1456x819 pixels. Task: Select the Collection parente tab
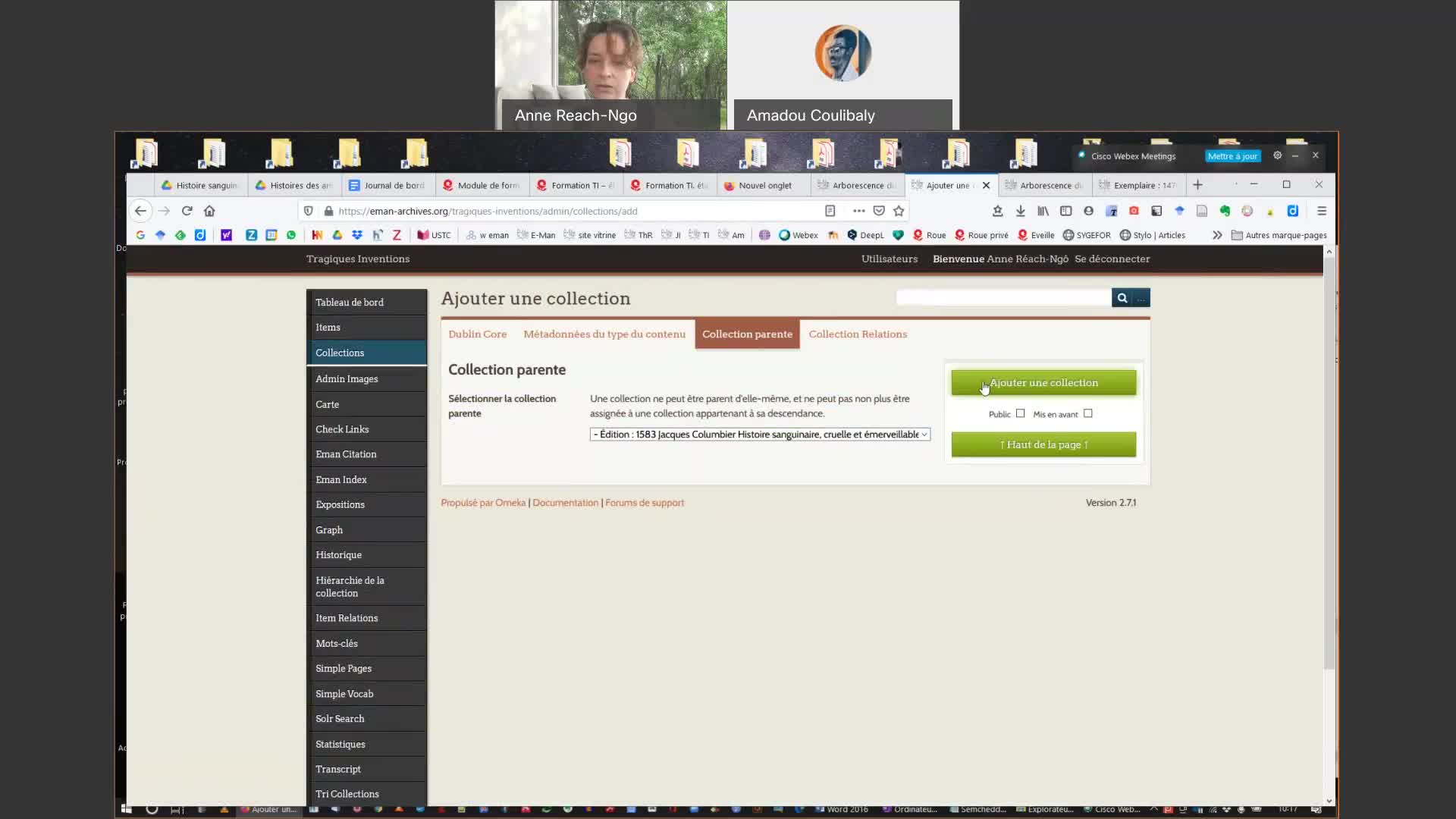[747, 334]
